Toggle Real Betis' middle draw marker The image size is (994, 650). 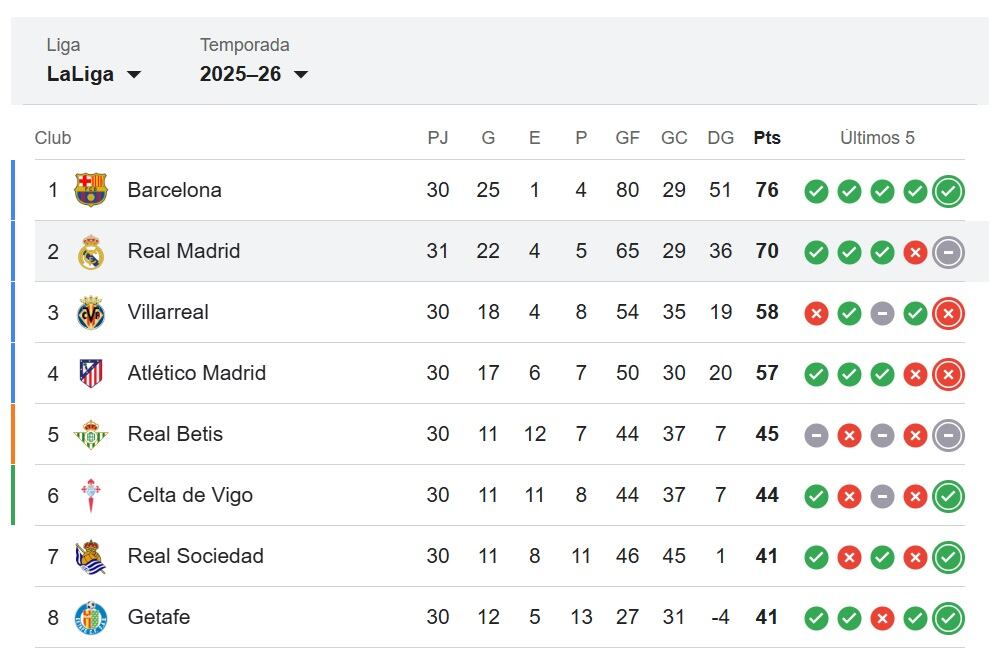pyautogui.click(x=882, y=435)
